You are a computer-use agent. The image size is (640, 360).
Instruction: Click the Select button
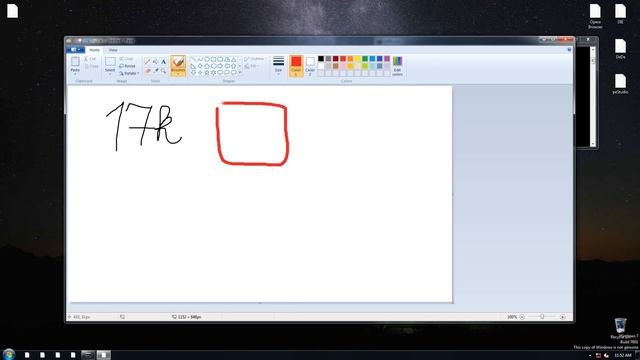(110, 64)
